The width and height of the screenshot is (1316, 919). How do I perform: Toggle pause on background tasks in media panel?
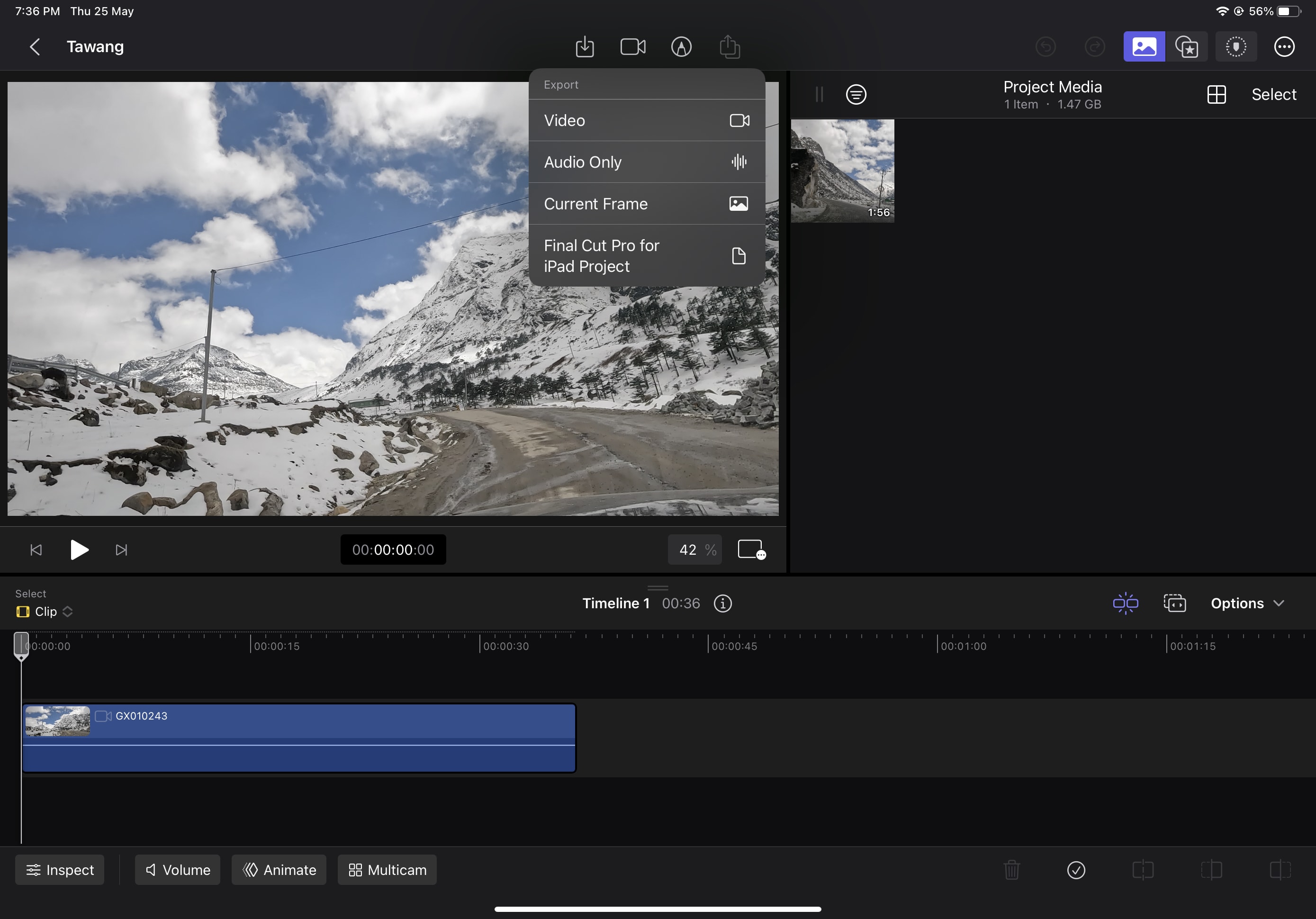click(819, 94)
